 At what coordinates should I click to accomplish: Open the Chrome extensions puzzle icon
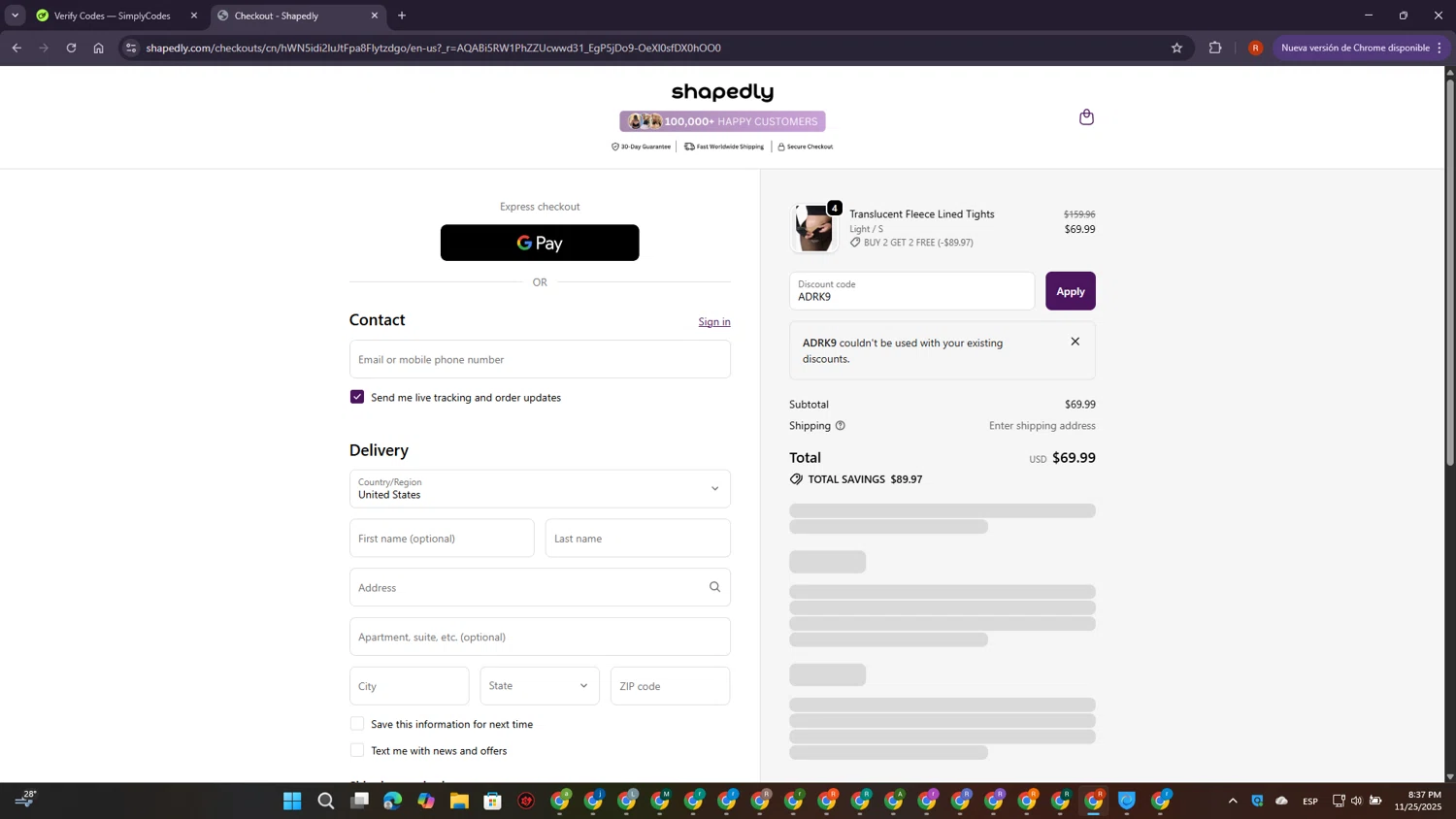click(1215, 48)
